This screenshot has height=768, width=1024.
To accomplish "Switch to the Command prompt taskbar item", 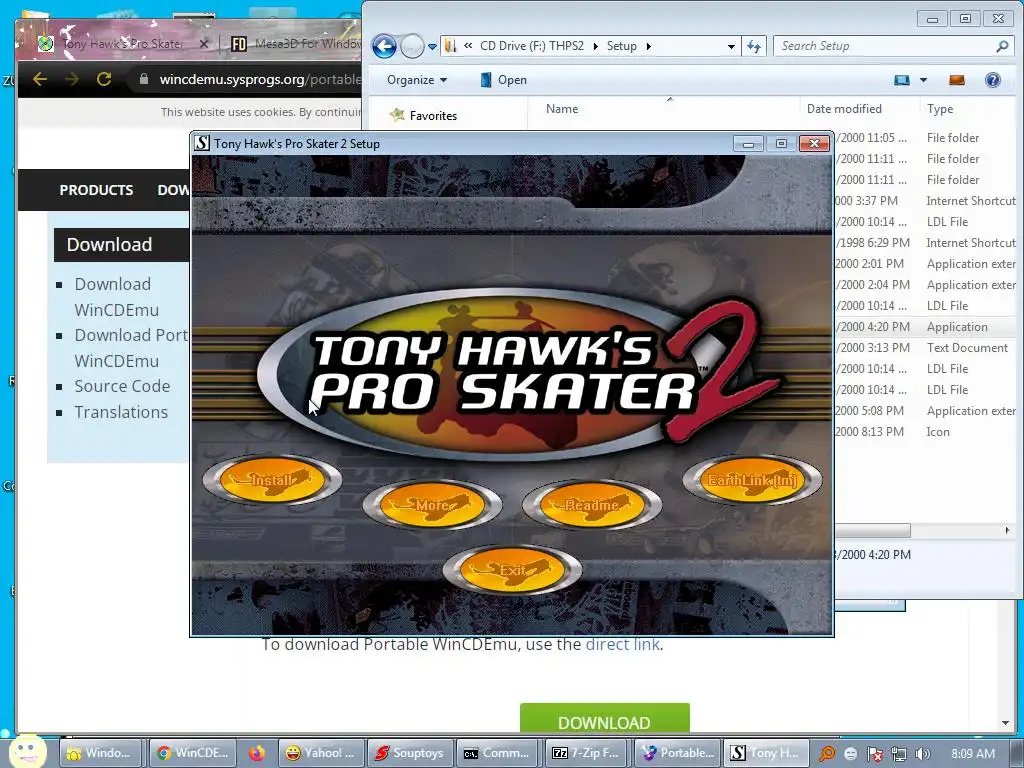I will [498, 753].
